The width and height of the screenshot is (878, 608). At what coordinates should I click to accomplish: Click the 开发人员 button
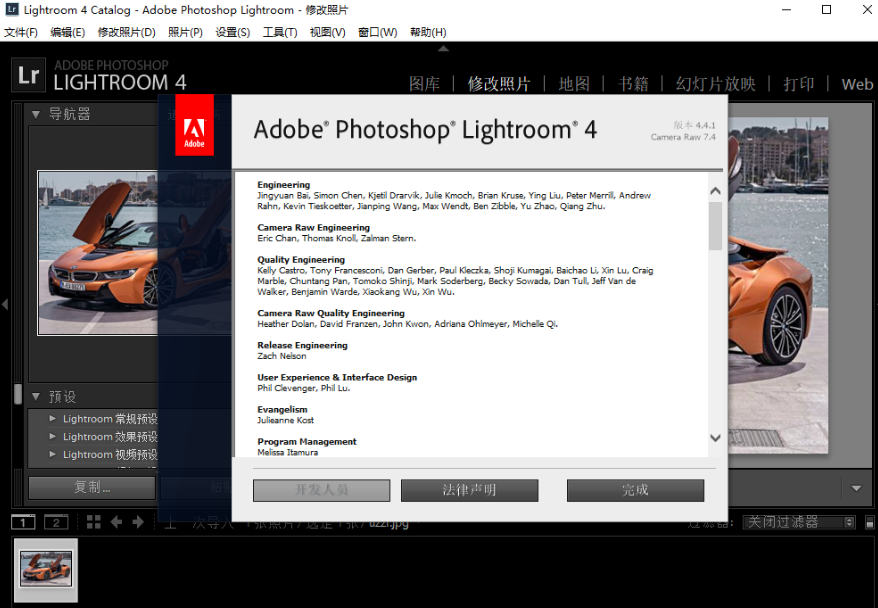coord(321,490)
